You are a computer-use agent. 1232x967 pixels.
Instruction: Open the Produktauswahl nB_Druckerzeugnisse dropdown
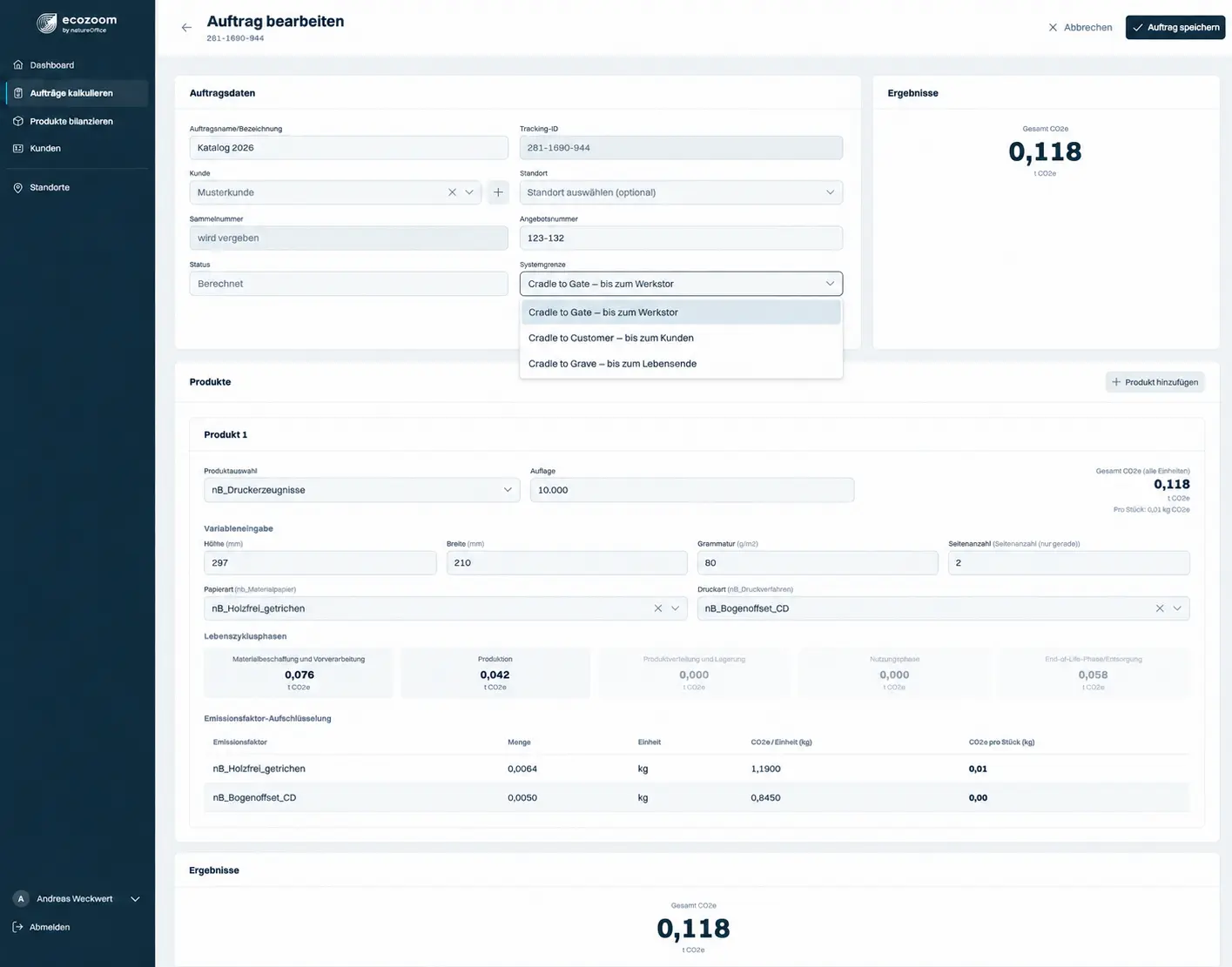(x=361, y=490)
